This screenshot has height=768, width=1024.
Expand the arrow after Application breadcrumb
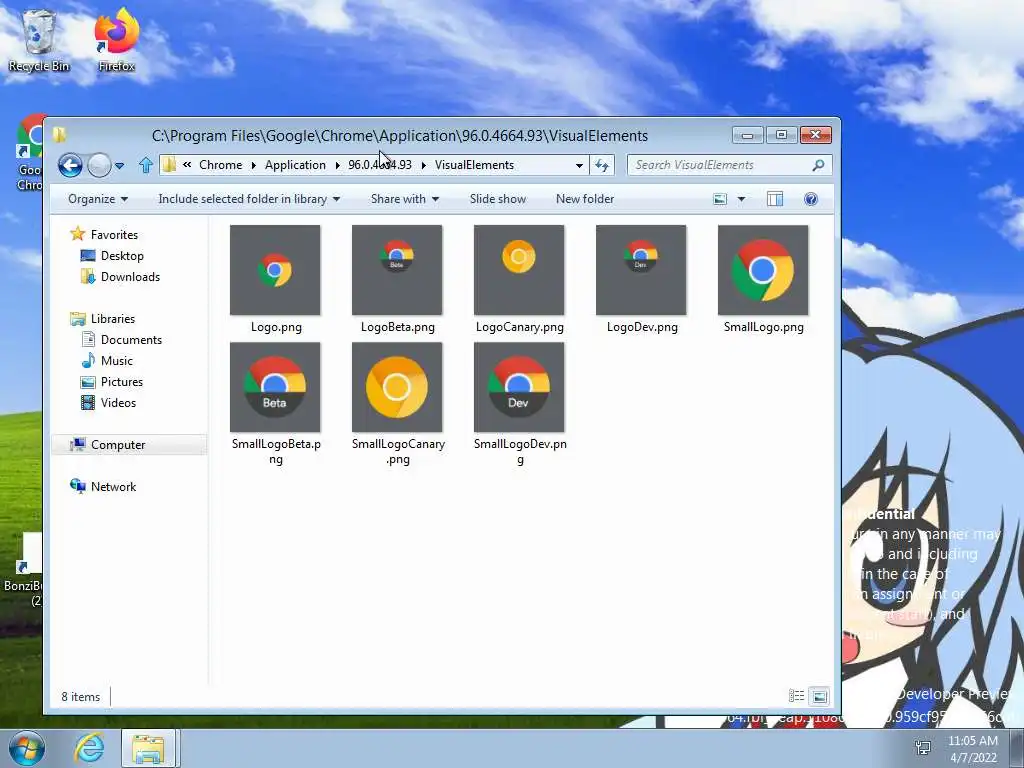(337, 165)
